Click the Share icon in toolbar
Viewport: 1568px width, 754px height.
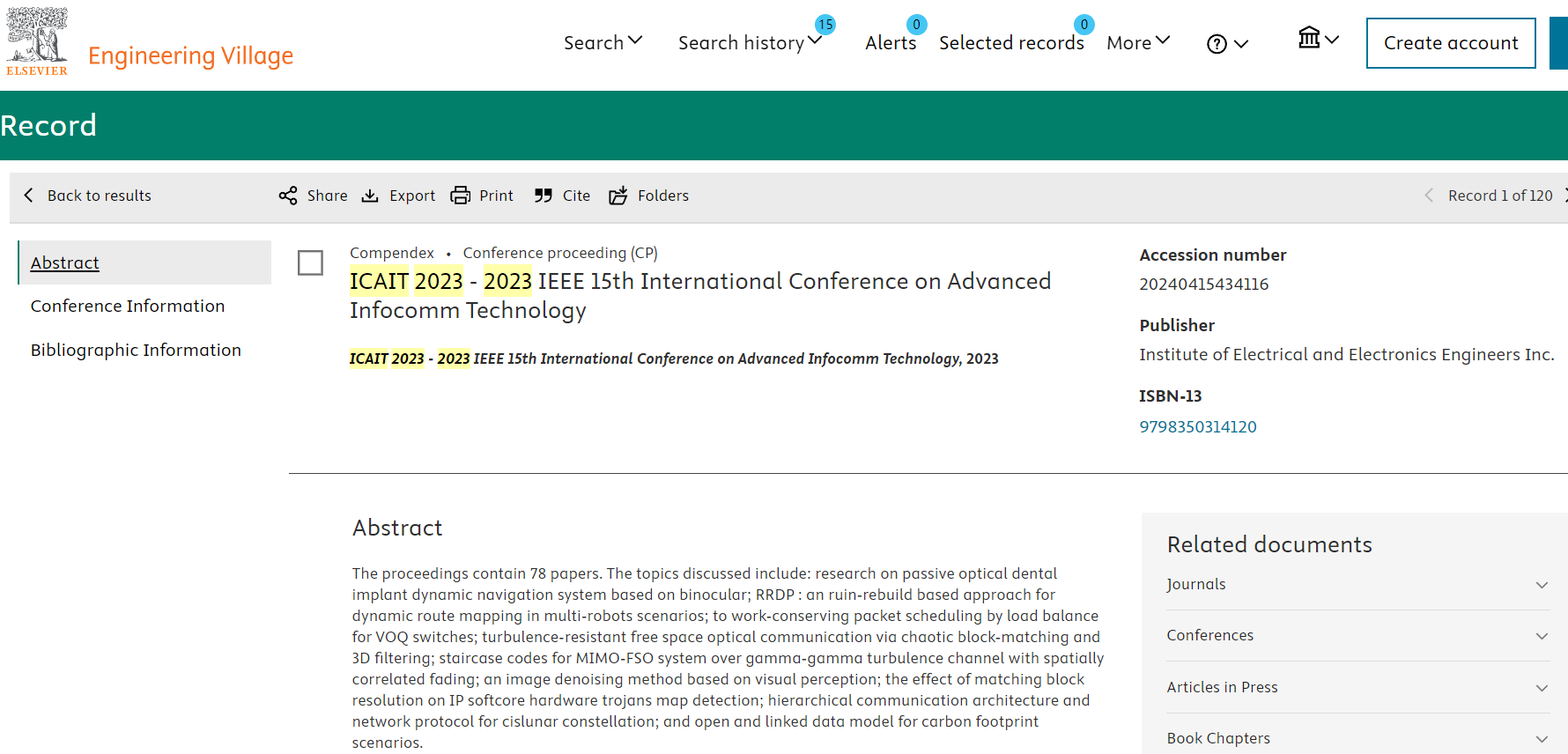click(x=288, y=196)
